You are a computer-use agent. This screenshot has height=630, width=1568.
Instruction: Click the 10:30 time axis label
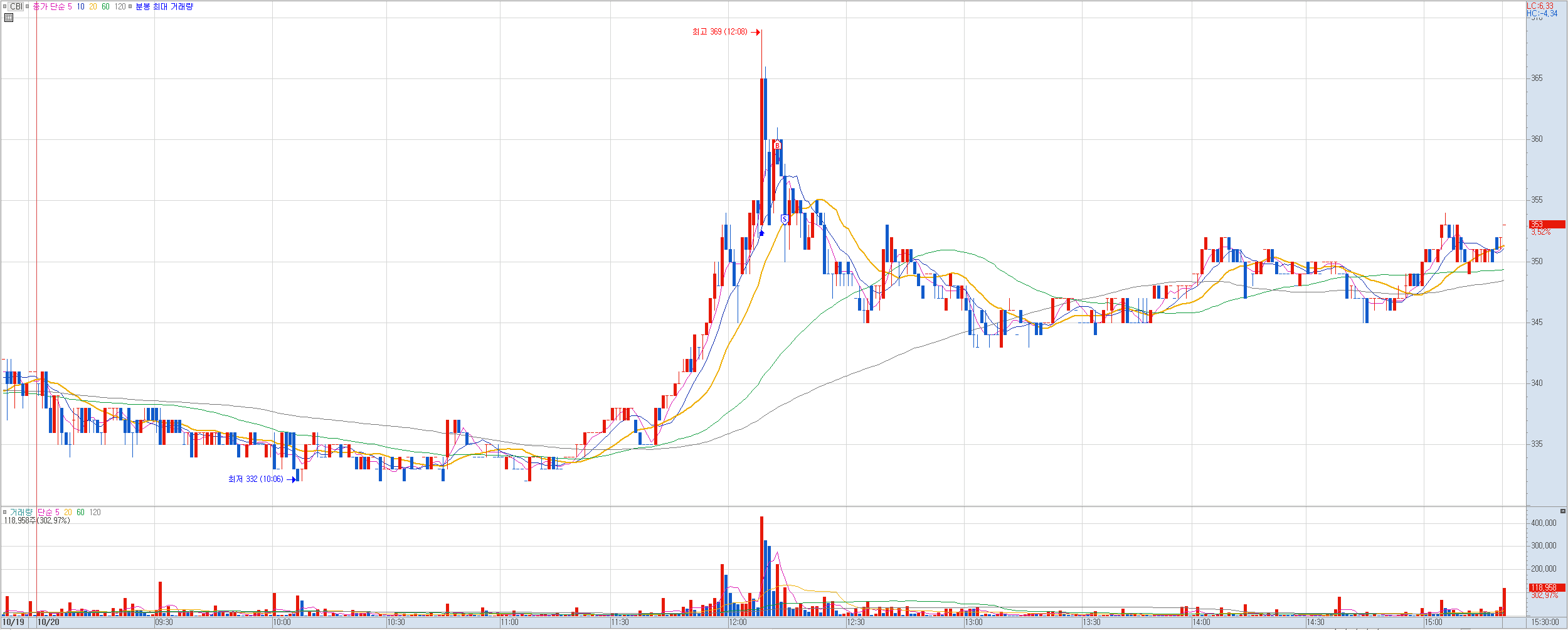click(x=396, y=622)
